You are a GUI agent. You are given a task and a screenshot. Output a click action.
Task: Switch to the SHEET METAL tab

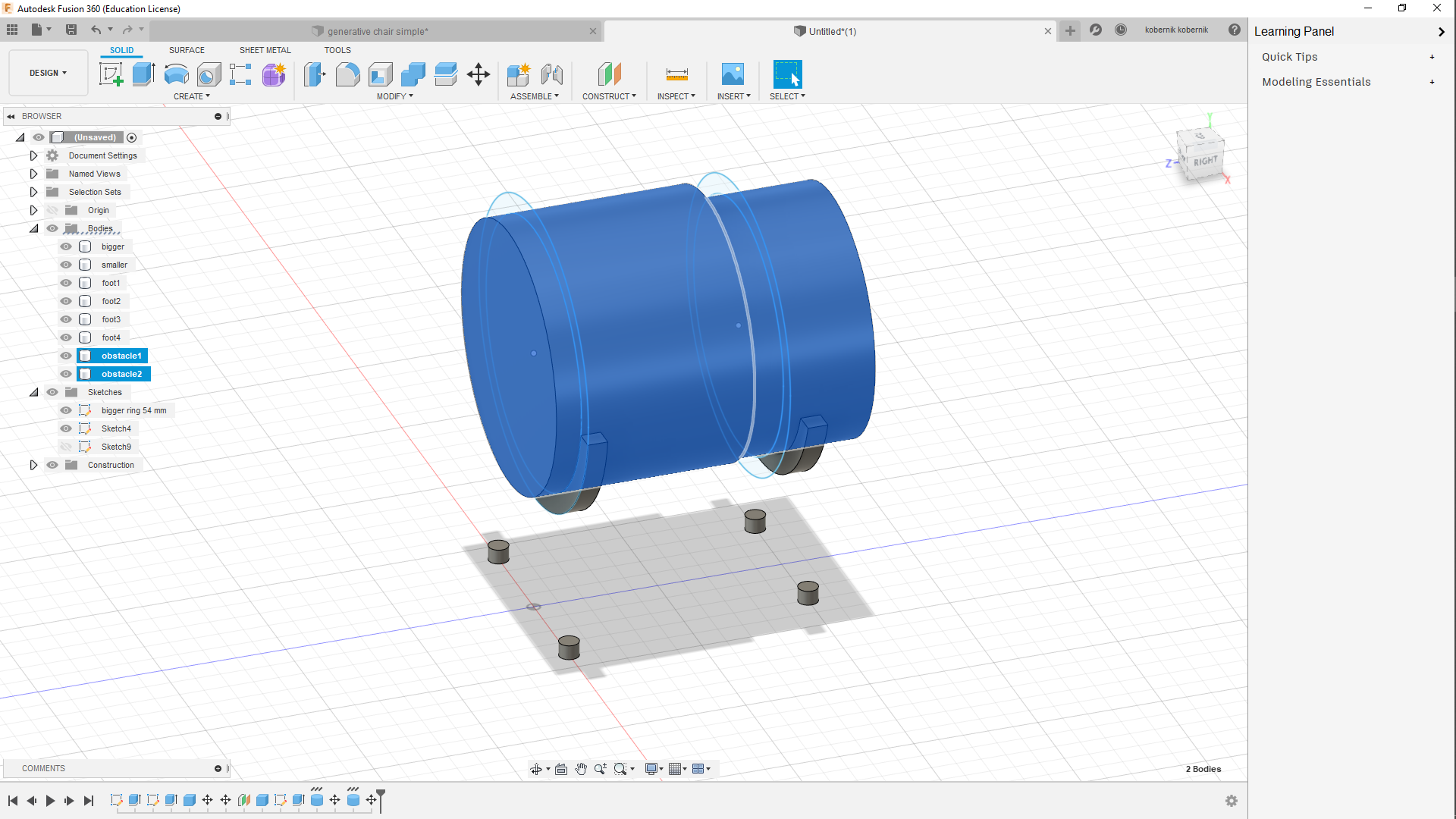pos(264,50)
